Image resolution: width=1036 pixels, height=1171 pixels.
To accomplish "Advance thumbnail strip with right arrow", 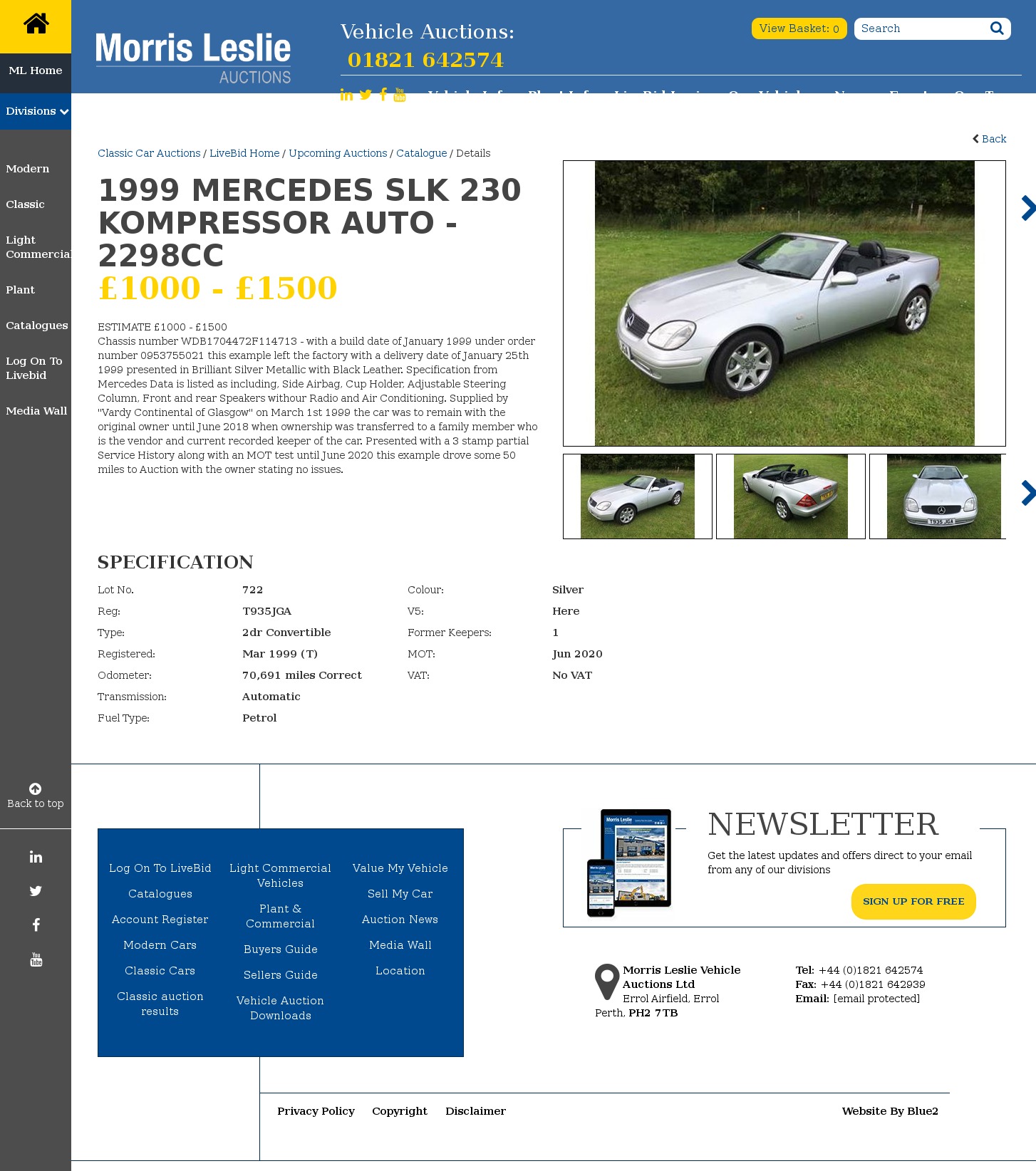I will [1028, 493].
